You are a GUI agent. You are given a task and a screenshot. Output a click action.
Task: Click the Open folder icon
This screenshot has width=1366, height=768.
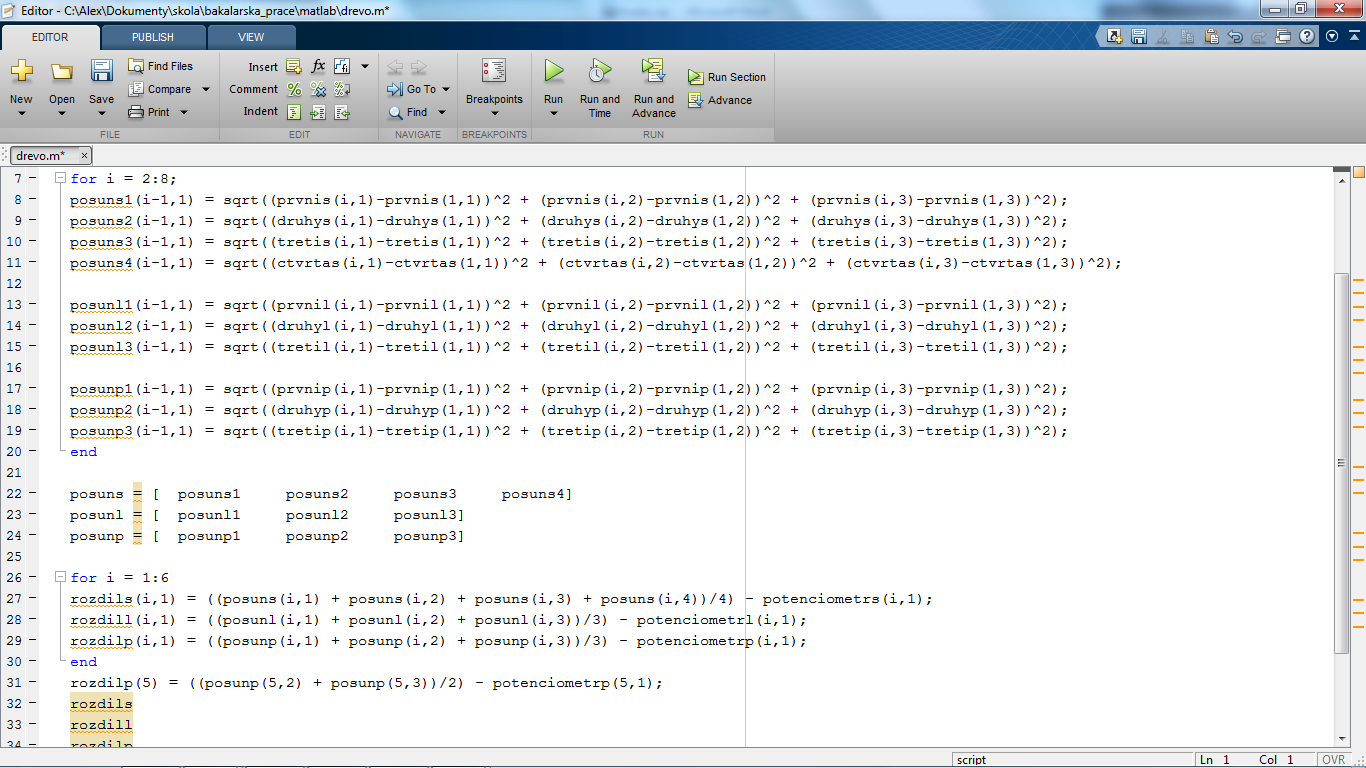(62, 71)
